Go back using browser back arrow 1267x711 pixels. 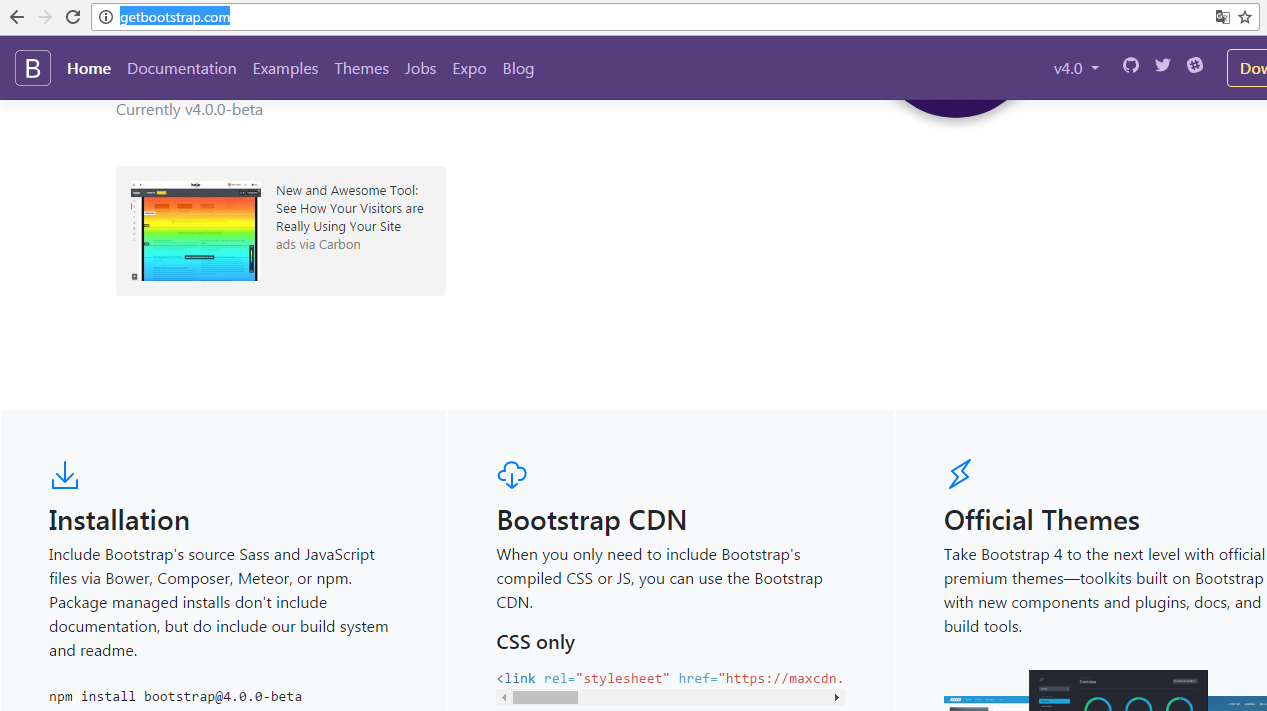point(17,17)
